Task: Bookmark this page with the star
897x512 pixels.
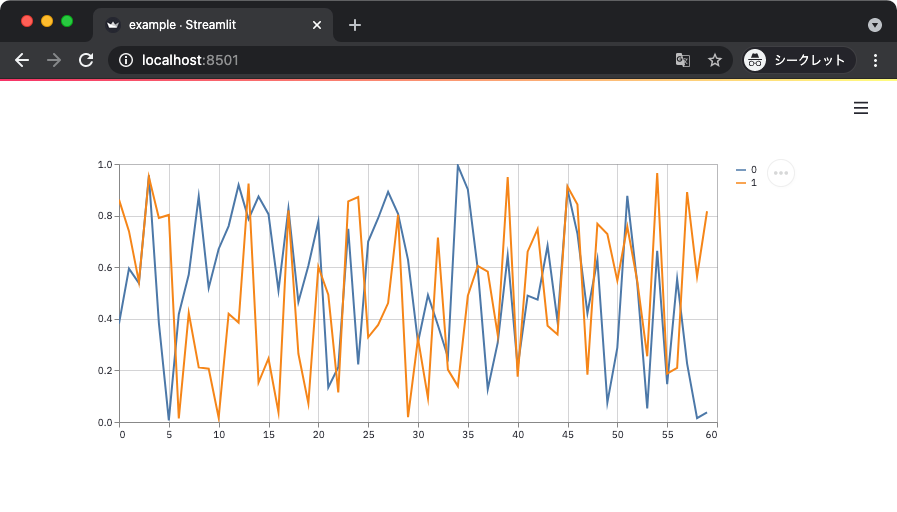Action: click(x=715, y=60)
